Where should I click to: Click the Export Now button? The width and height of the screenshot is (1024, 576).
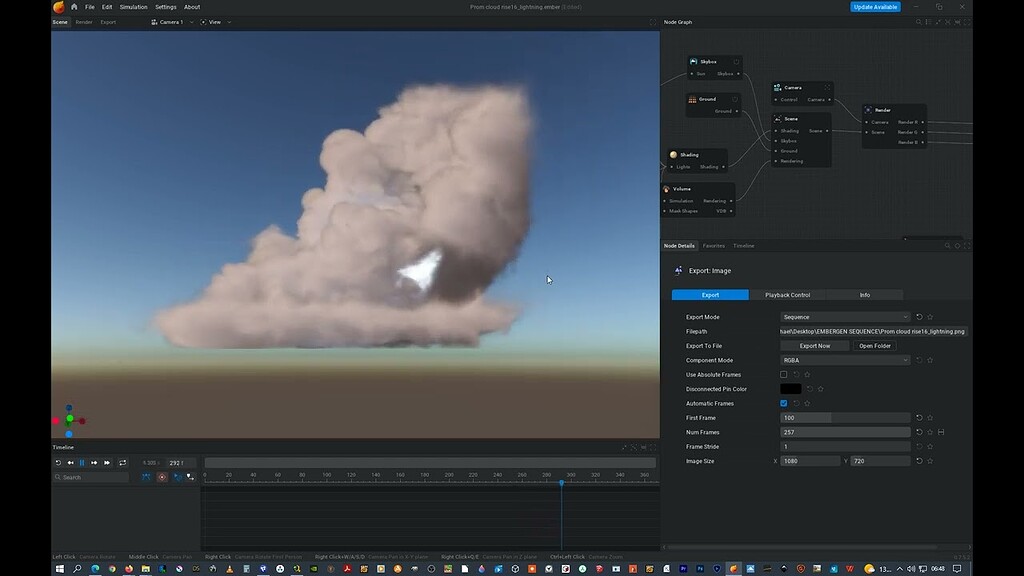[815, 345]
